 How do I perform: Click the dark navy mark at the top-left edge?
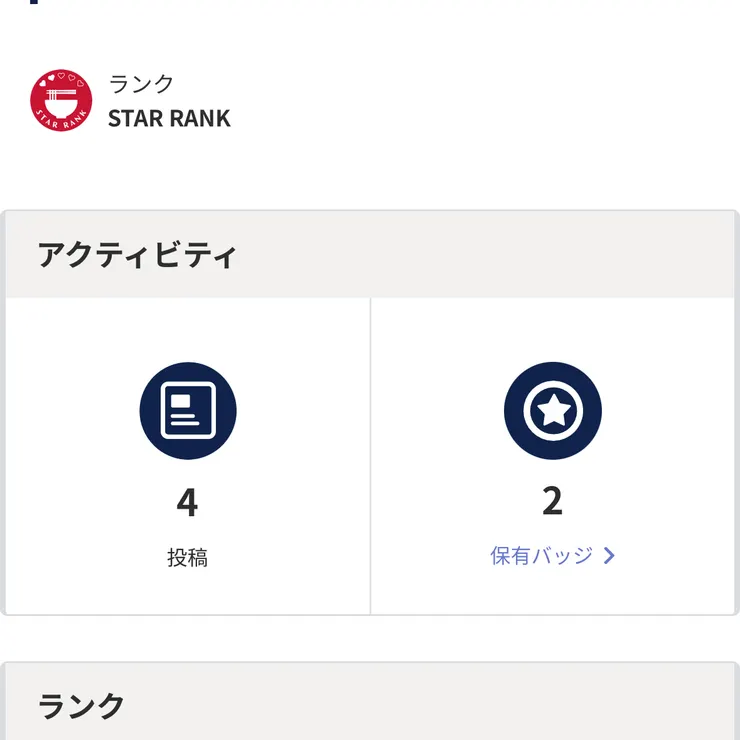36,2
